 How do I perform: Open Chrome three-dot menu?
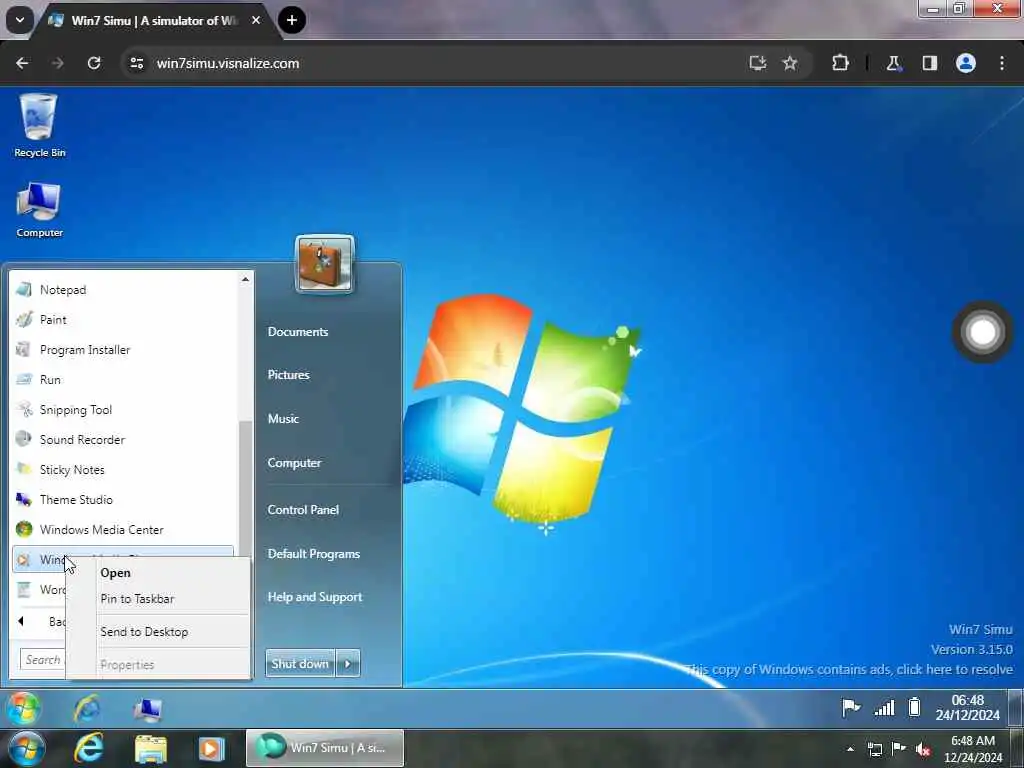pyautogui.click(x=1002, y=63)
